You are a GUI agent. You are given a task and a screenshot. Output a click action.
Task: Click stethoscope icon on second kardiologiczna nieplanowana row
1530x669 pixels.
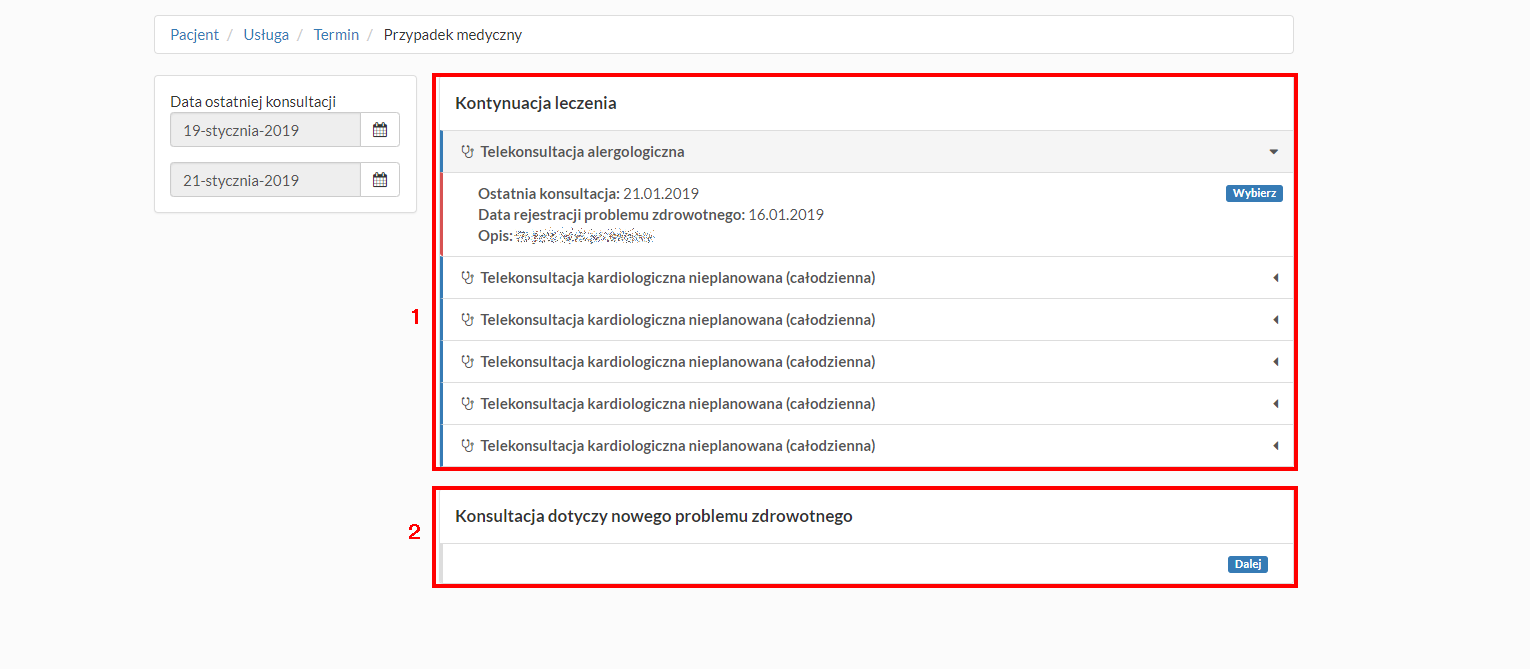coord(467,319)
